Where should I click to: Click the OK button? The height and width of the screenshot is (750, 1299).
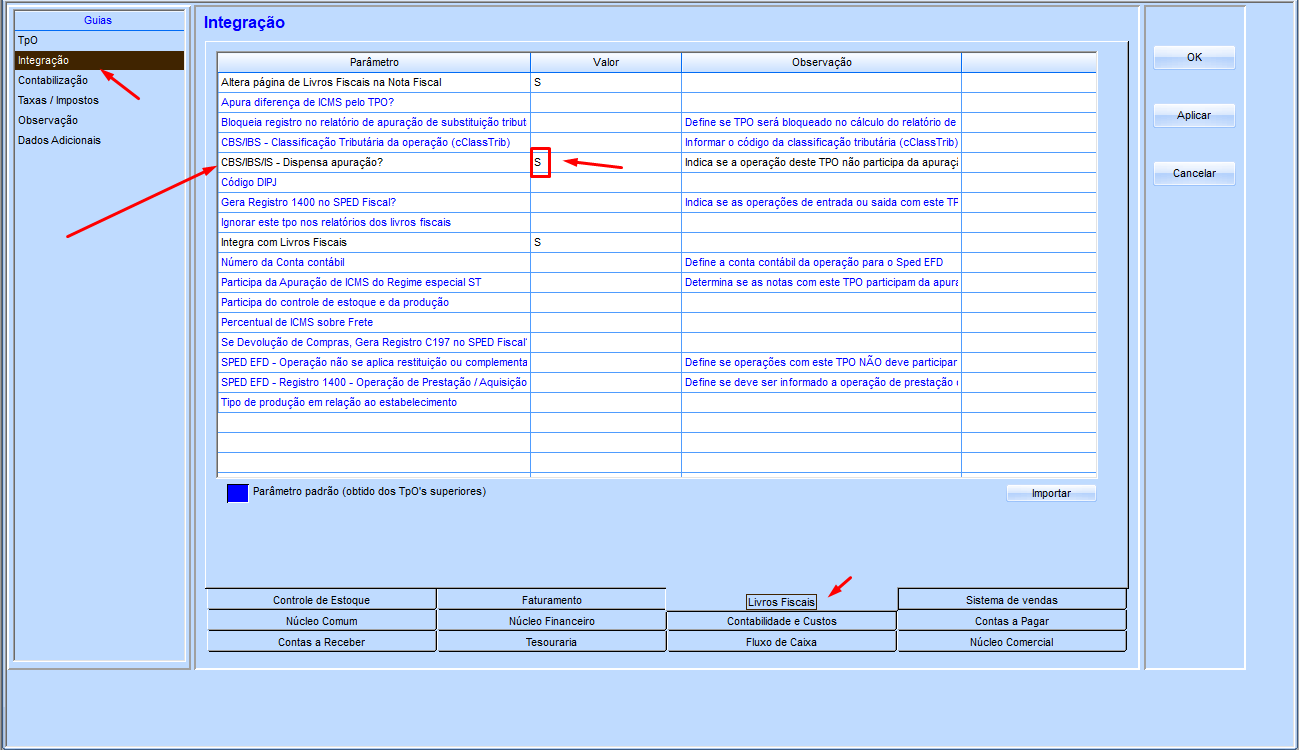pos(1194,58)
